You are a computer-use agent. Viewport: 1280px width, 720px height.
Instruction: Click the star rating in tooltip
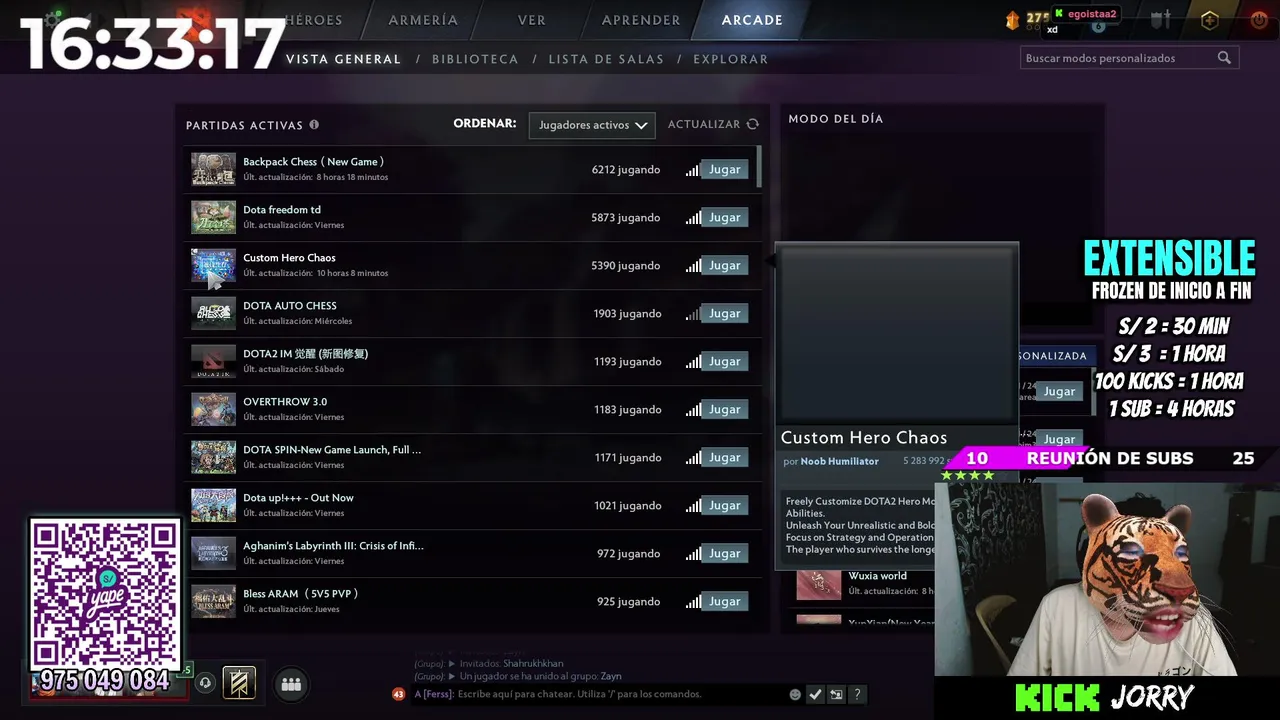point(967,476)
